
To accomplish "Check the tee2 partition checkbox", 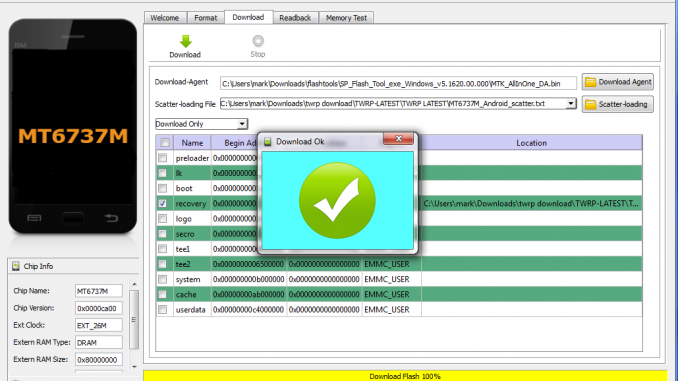I will 163,264.
